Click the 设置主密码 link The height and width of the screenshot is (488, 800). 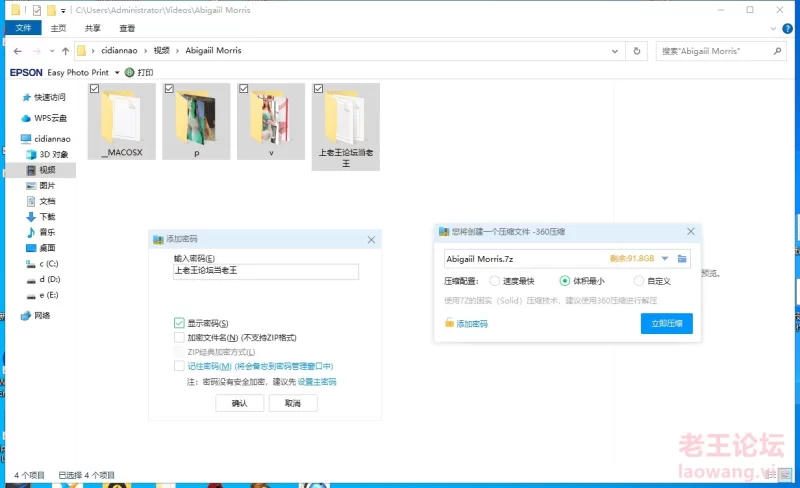tap(317, 382)
